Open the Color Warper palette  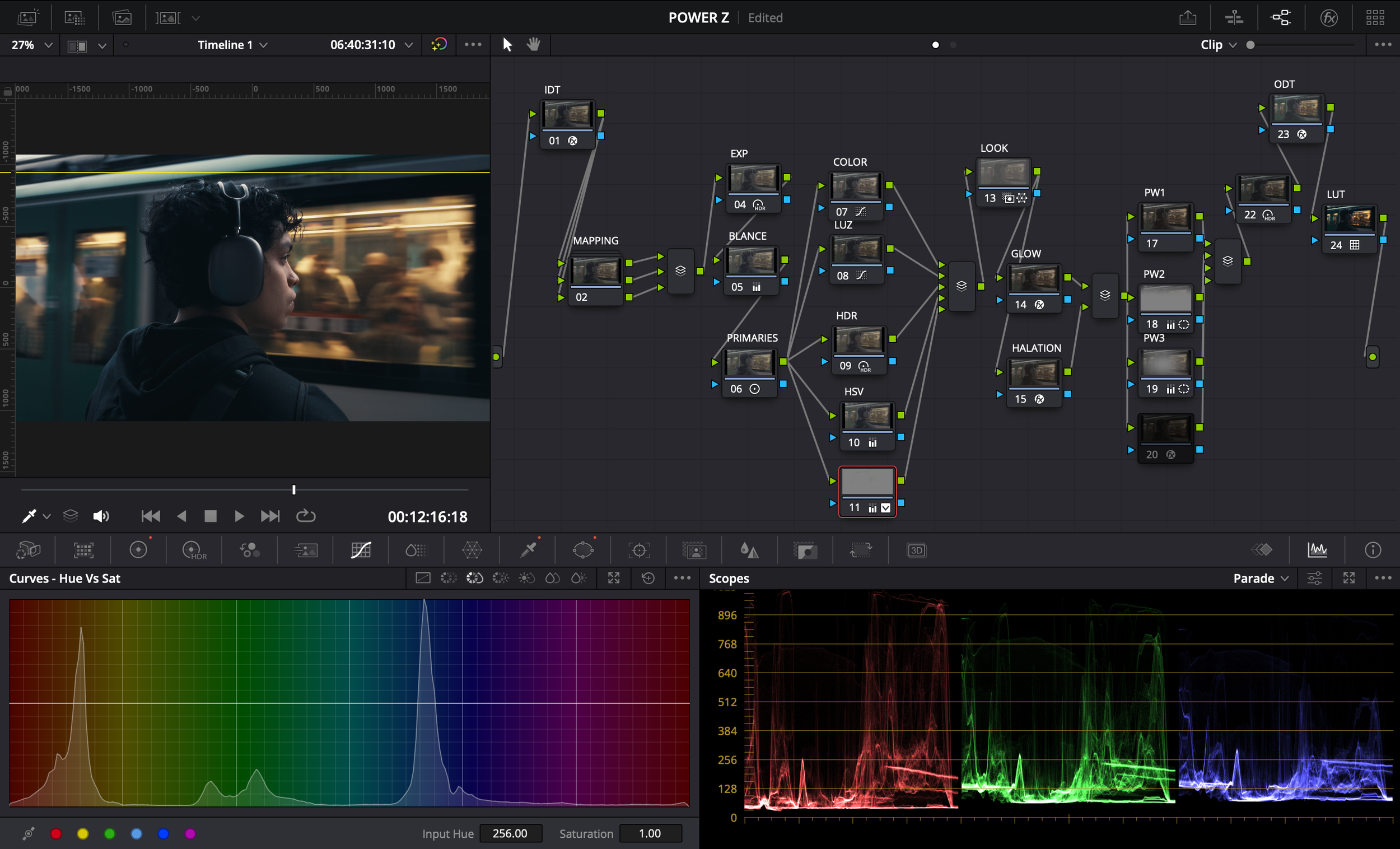coord(472,550)
